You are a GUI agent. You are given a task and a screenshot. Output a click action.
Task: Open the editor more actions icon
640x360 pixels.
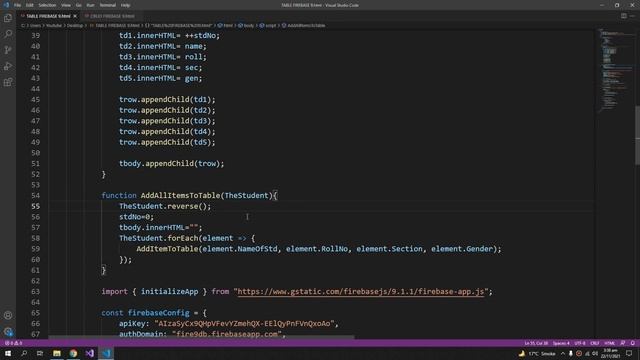632,16
